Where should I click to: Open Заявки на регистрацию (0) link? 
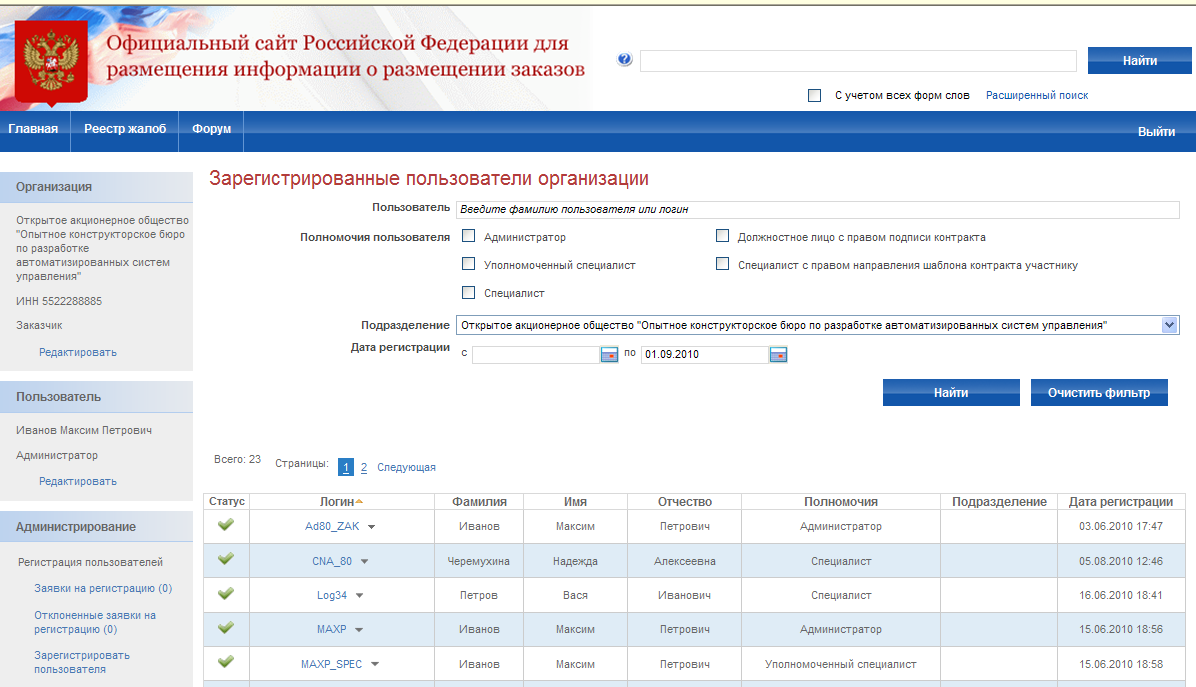[103, 588]
